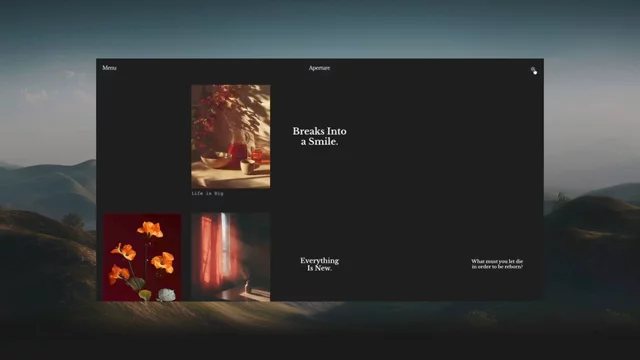Open the orange flowers on red photo
Viewport: 640px width, 360px height.
142,257
